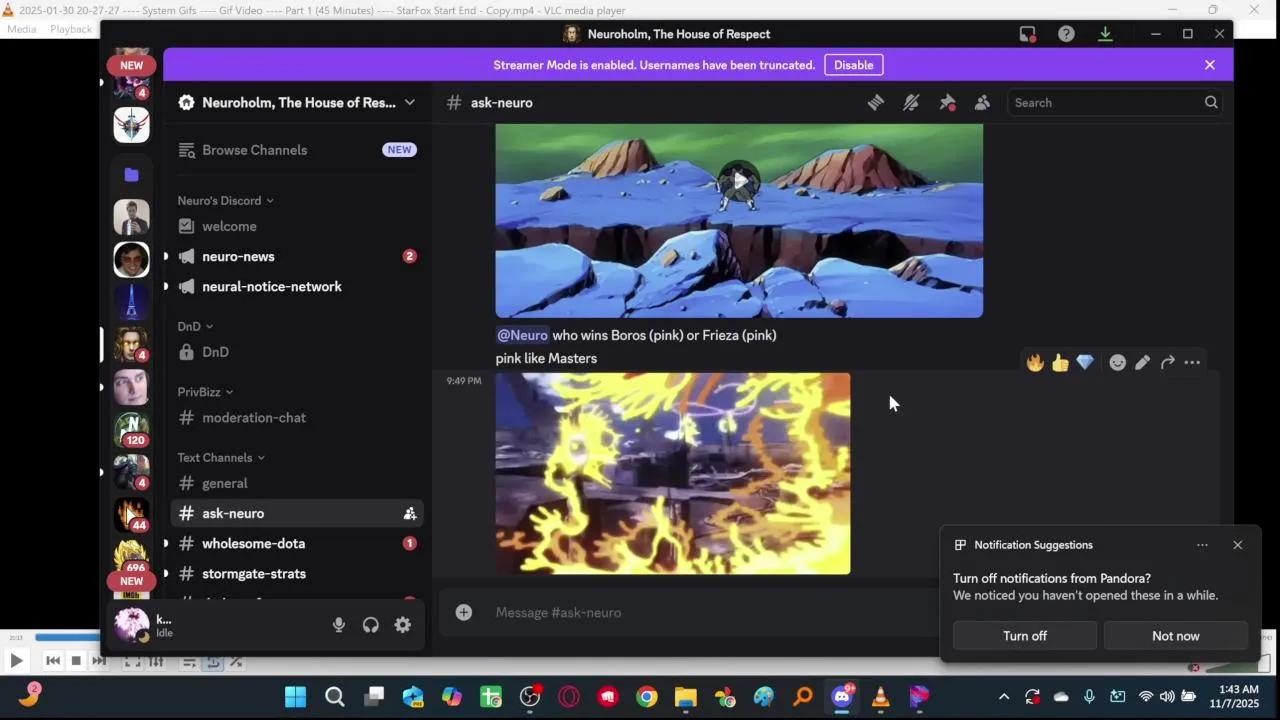Click the VLC seek progress bar

point(66,637)
